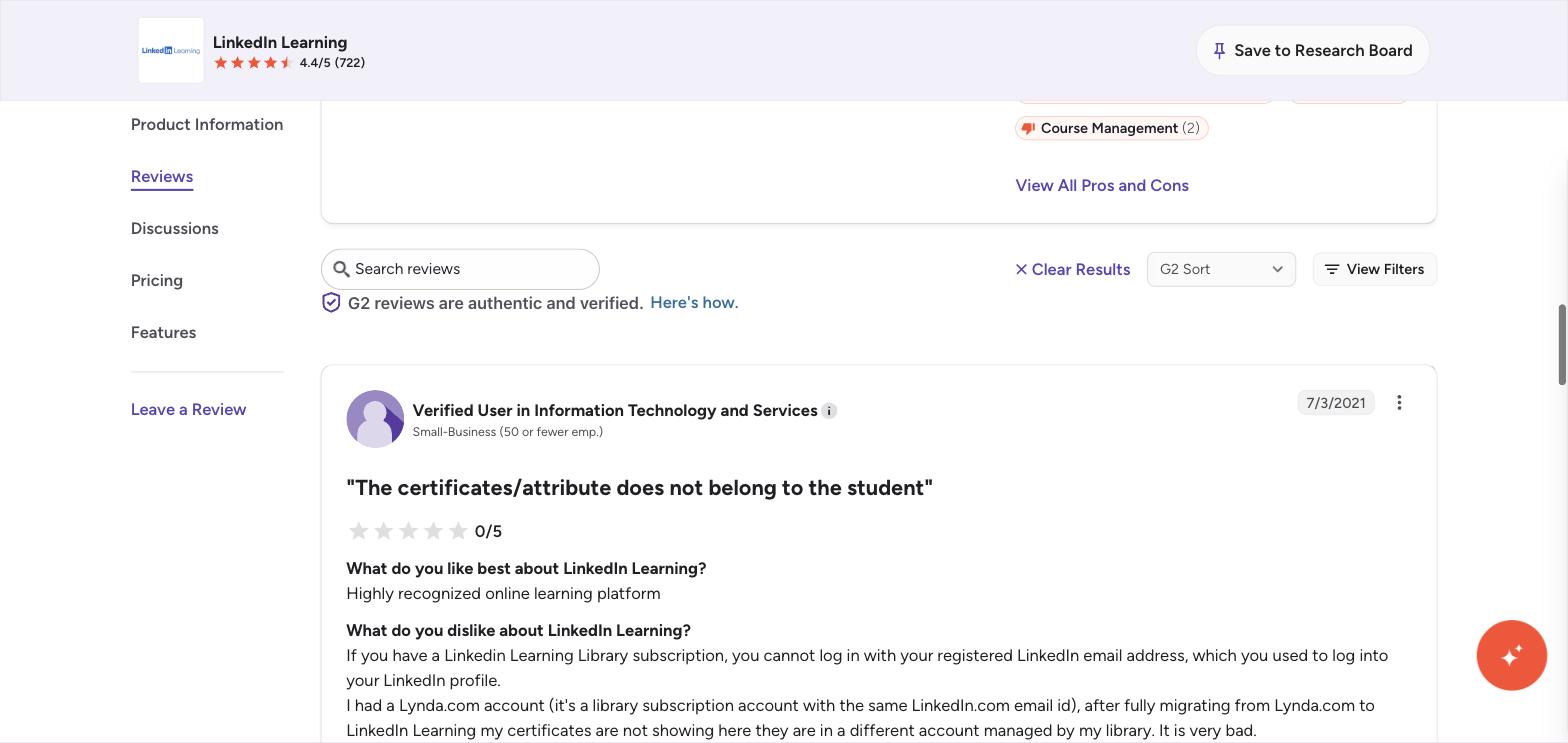Navigate to Pricing section
This screenshot has width=1568, height=743.
[157, 280]
